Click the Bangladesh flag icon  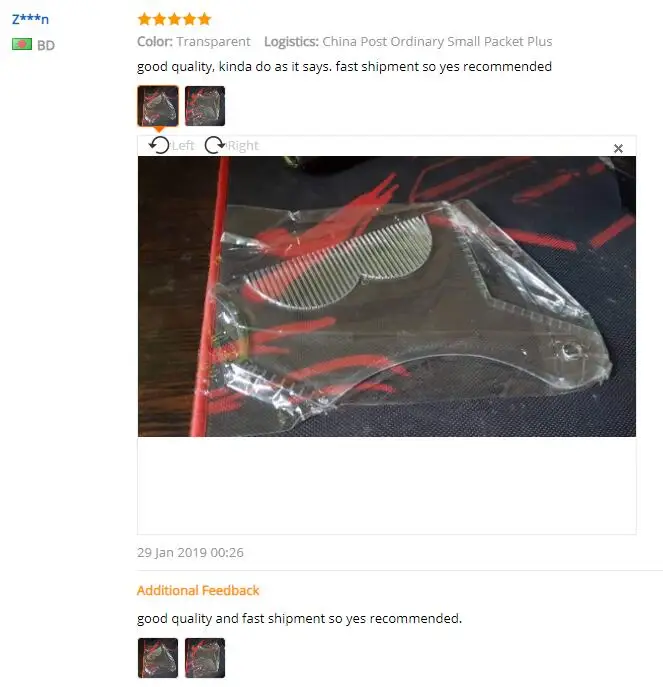click(22, 44)
